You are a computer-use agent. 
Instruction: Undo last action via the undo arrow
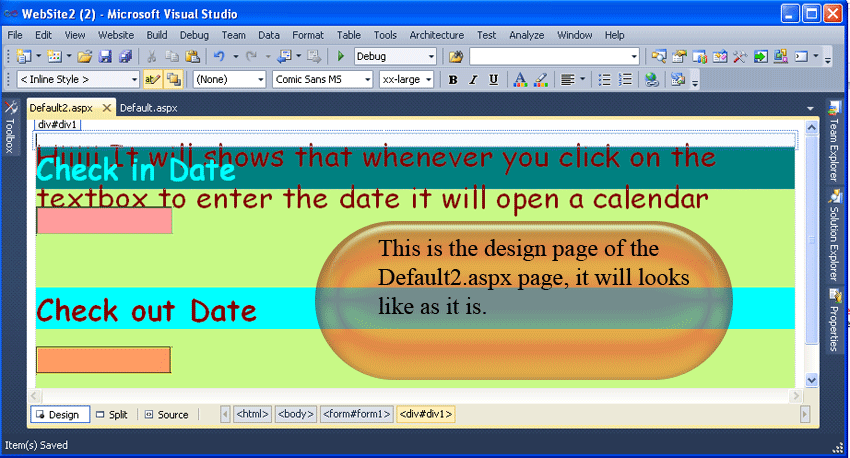(x=219, y=56)
